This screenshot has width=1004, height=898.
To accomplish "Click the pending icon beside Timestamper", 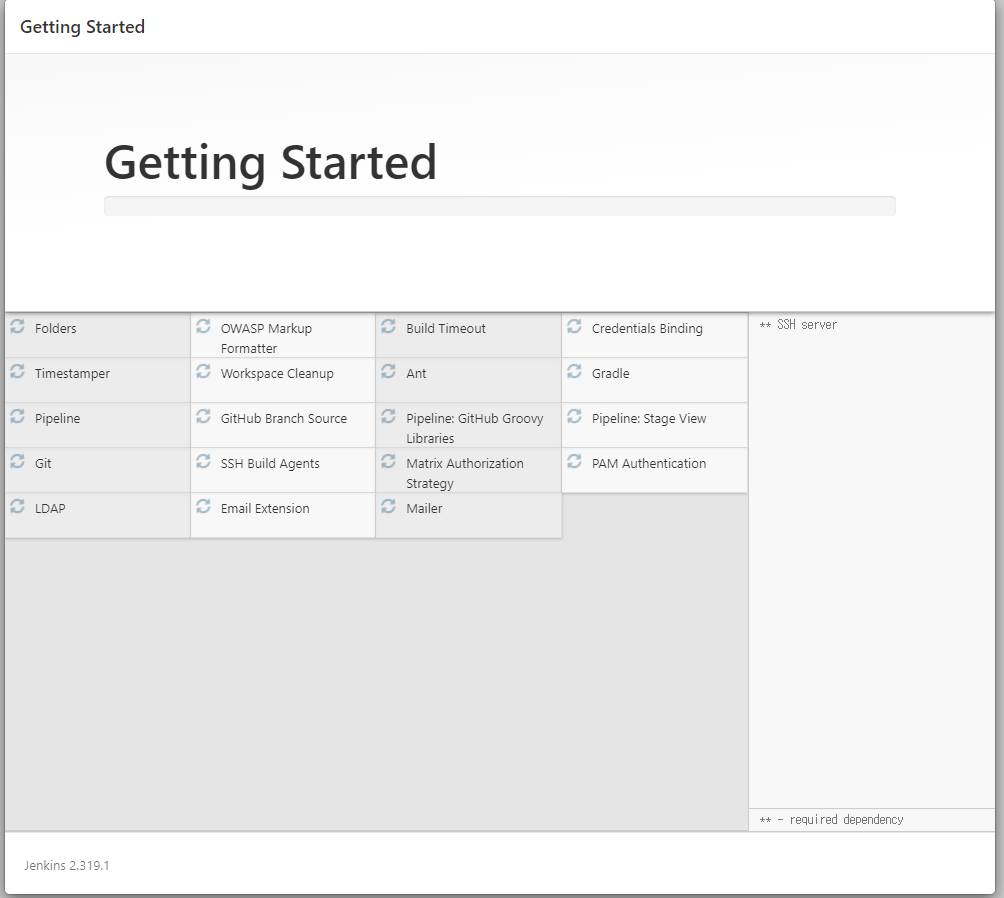I will pyautogui.click(x=17, y=371).
